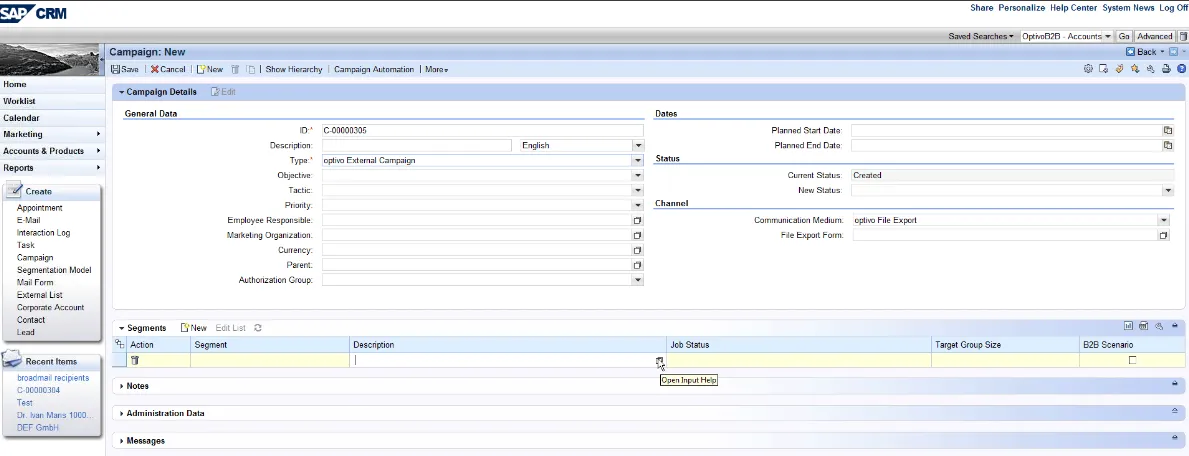Cancel the campaign creation

[x=168, y=69]
